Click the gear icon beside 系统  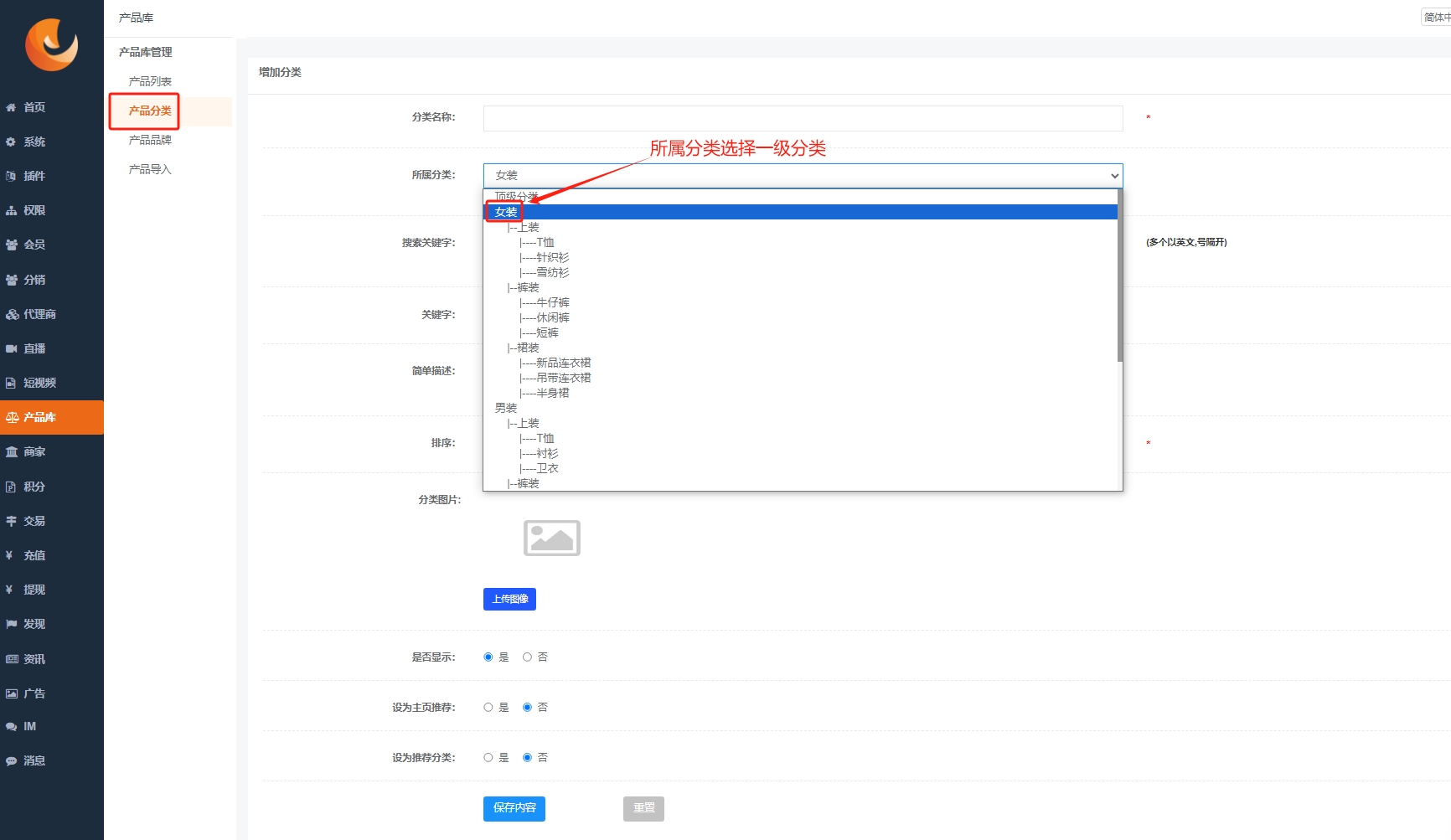click(x=11, y=142)
